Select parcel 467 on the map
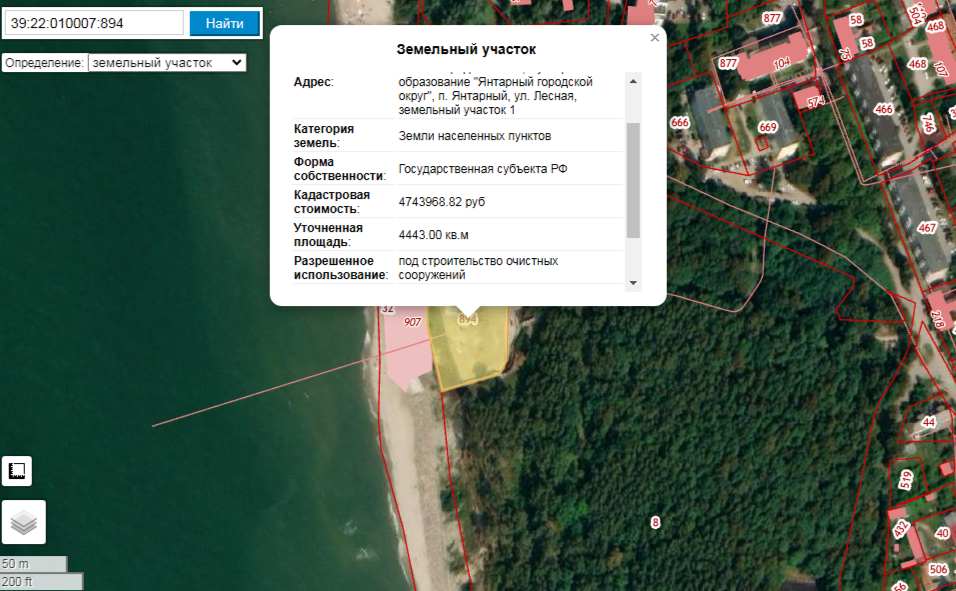Viewport: 956px width, 591px height. (926, 228)
